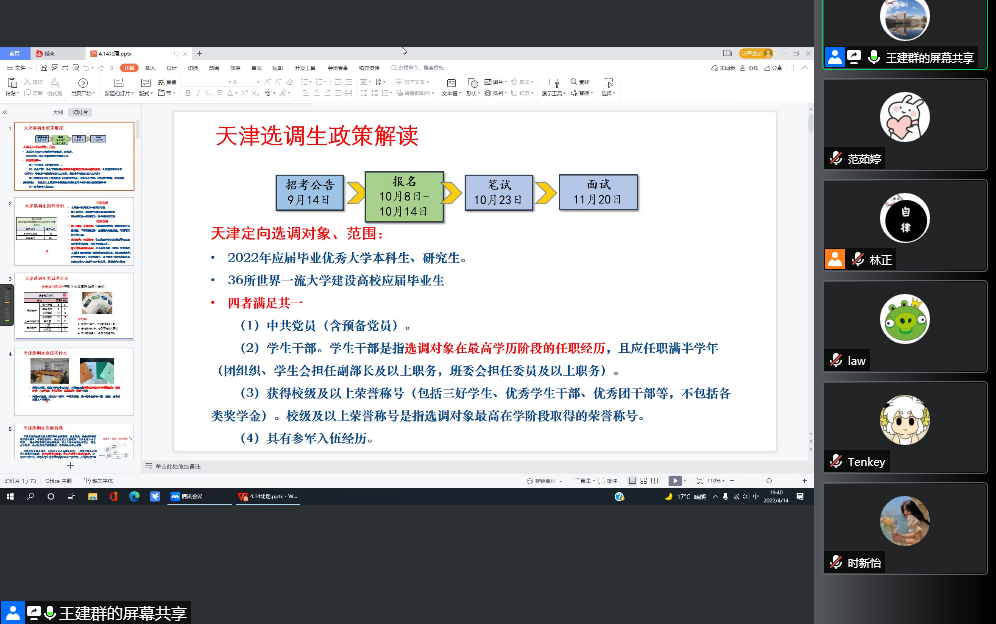Collapse the ribbon with chevron arrow

tap(804, 68)
